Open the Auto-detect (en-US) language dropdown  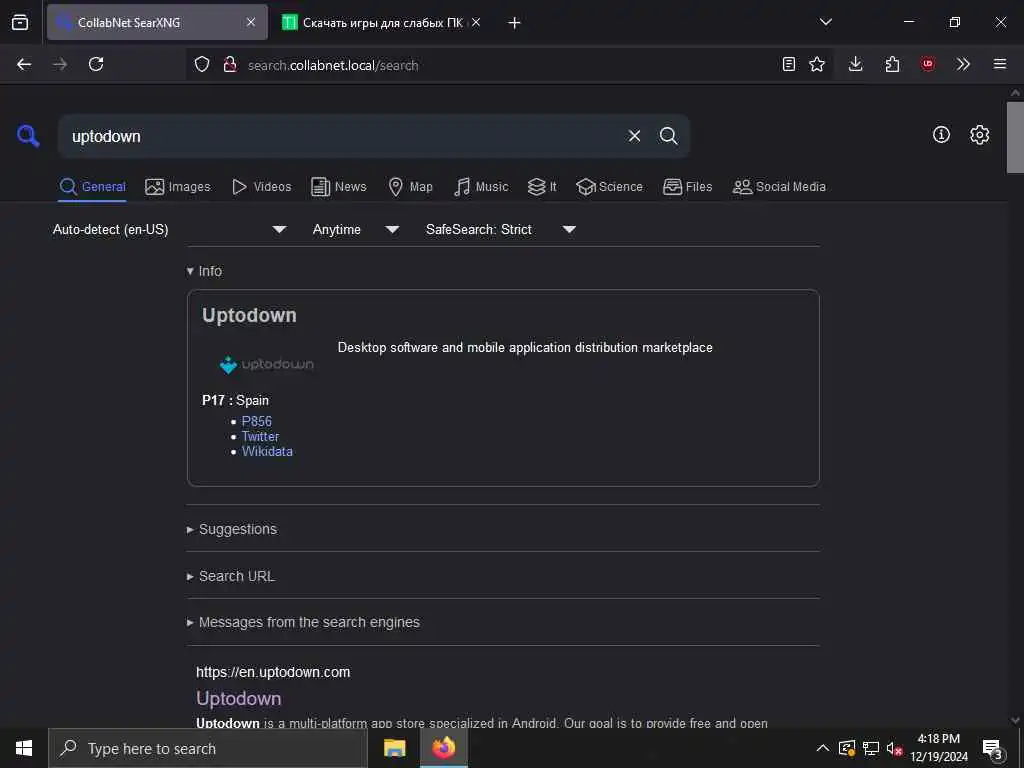(x=170, y=229)
